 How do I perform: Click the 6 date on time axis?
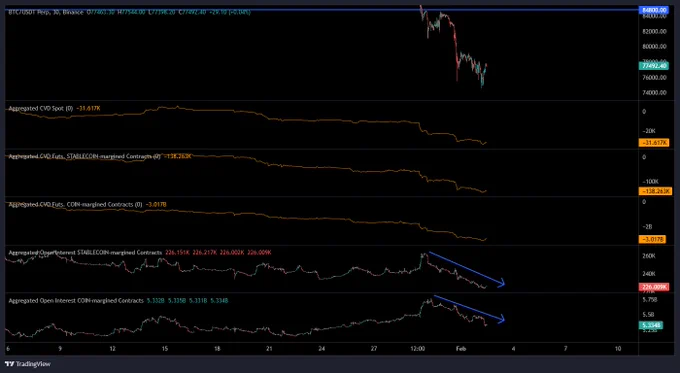tap(8, 348)
